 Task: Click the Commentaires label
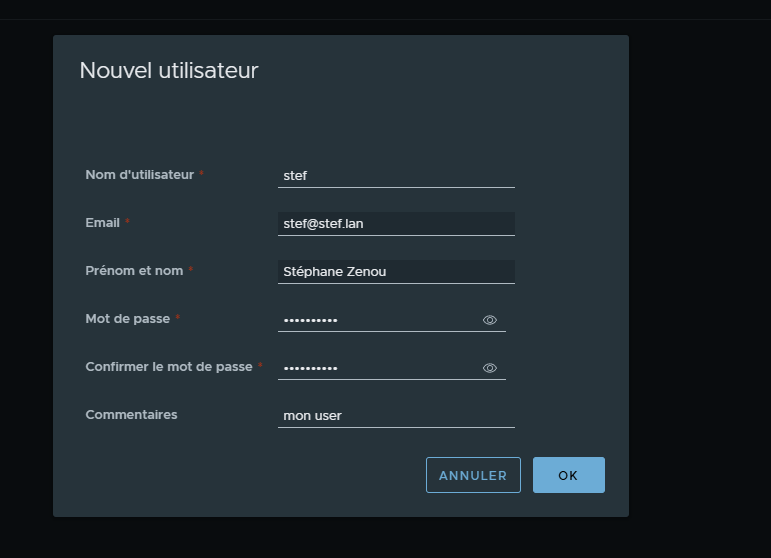point(131,415)
